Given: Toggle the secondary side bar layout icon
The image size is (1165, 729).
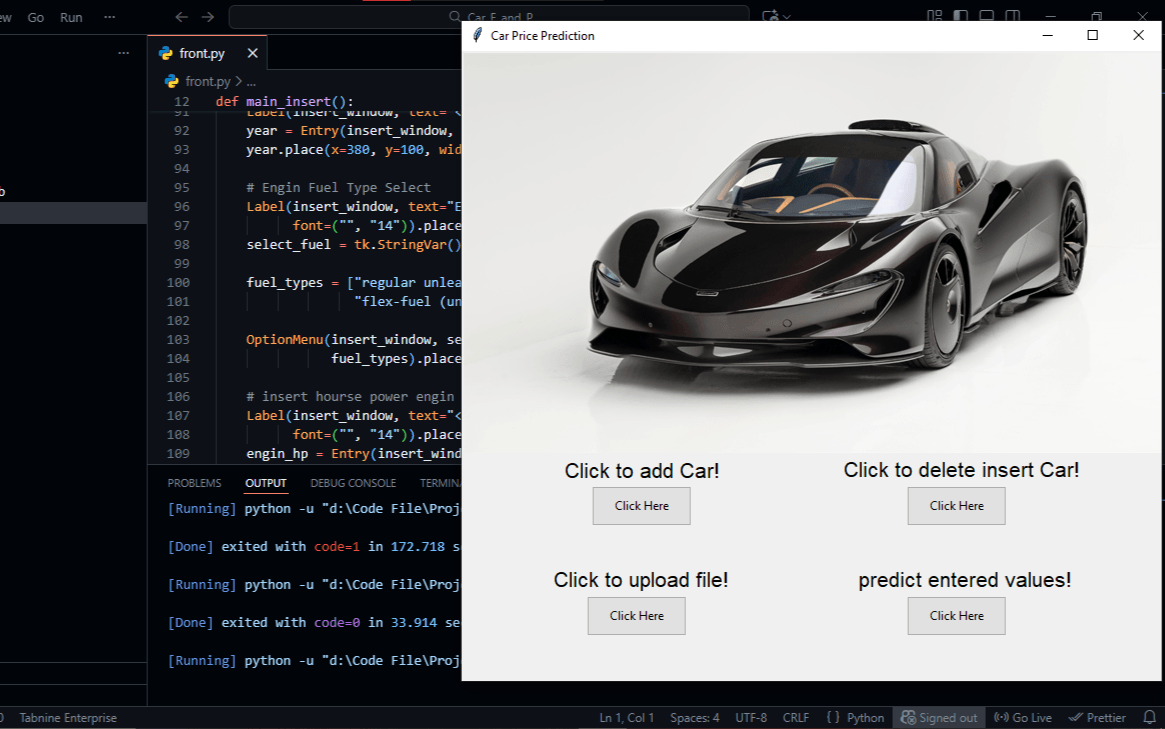Looking at the screenshot, I should pyautogui.click(x=1013, y=16).
